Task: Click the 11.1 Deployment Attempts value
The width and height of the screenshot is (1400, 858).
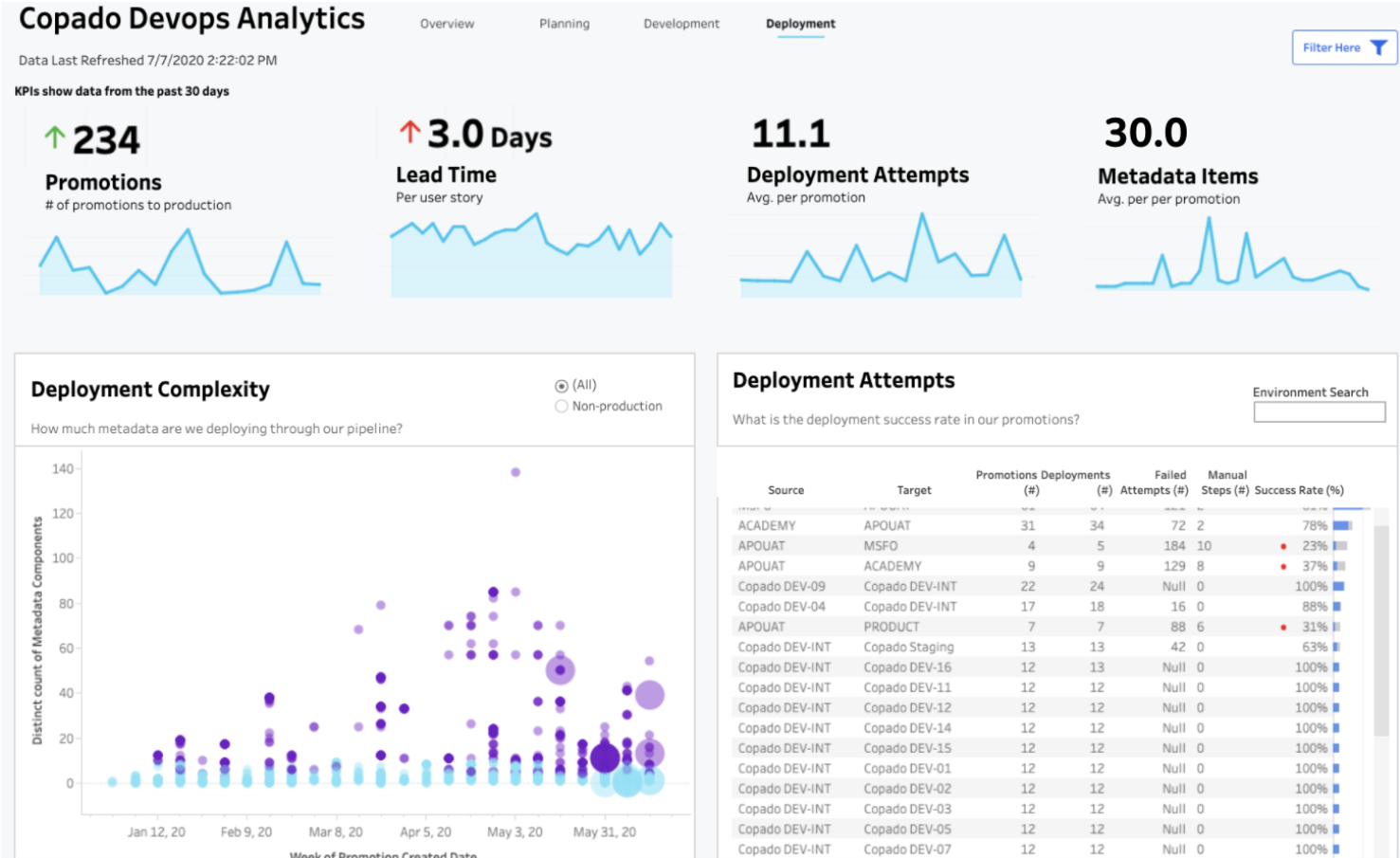Action: click(791, 134)
